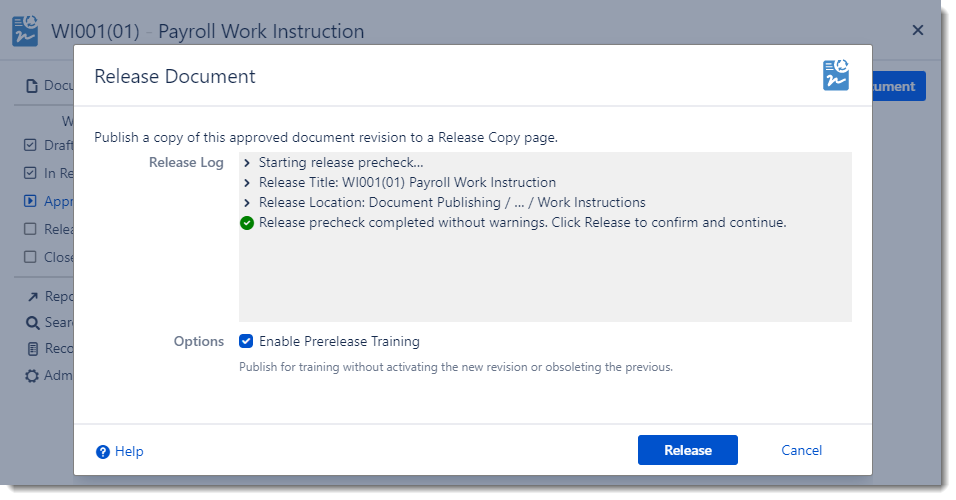Click the Document page icon in sidebar
Image resolution: width=956 pixels, height=500 pixels.
(31, 86)
